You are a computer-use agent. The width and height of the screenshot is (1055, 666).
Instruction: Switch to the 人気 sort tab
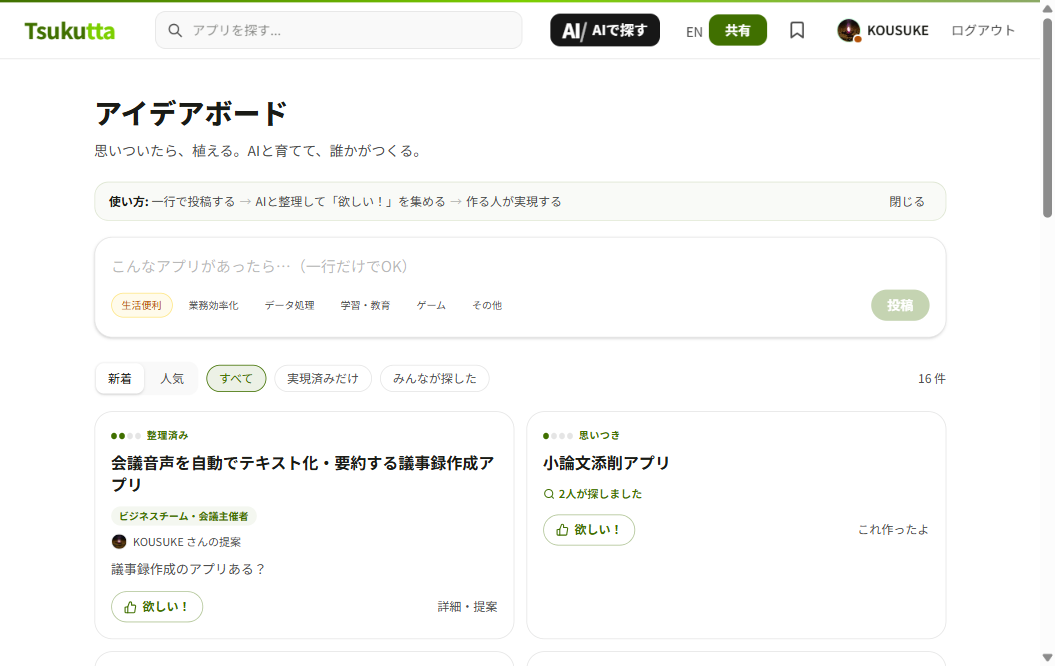[172, 379]
